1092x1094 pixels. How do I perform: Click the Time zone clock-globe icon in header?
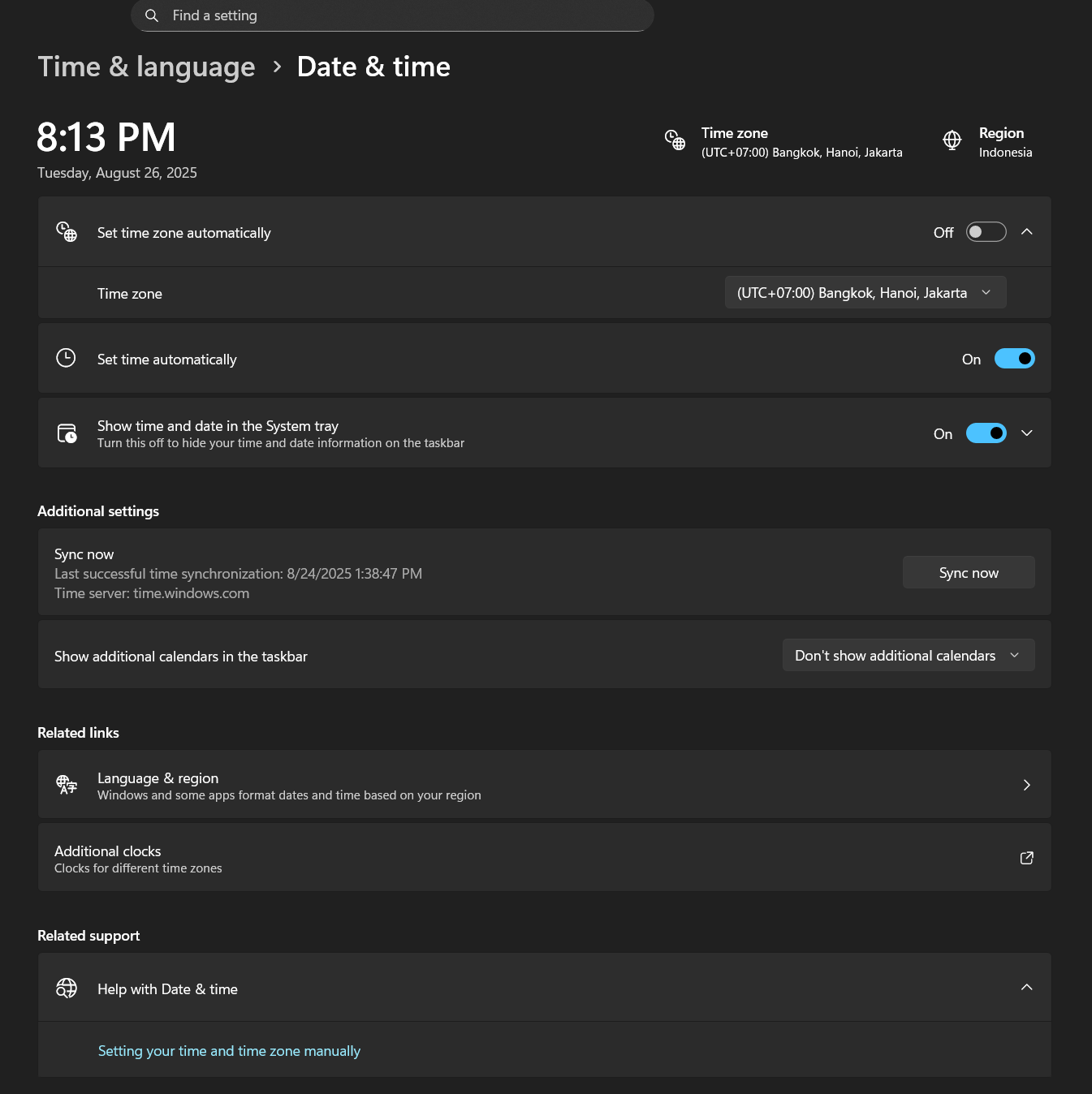(675, 140)
